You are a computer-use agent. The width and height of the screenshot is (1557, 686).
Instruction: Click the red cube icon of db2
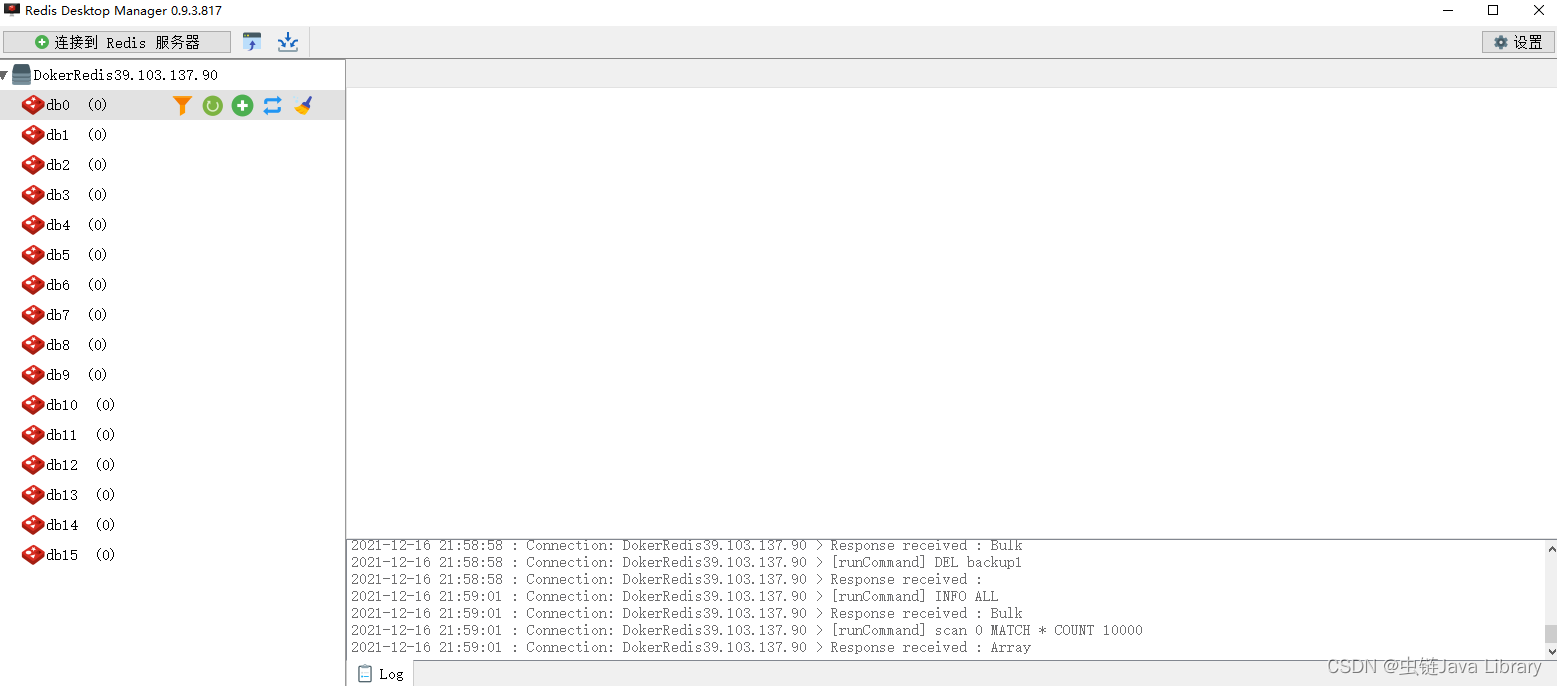[x=33, y=165]
